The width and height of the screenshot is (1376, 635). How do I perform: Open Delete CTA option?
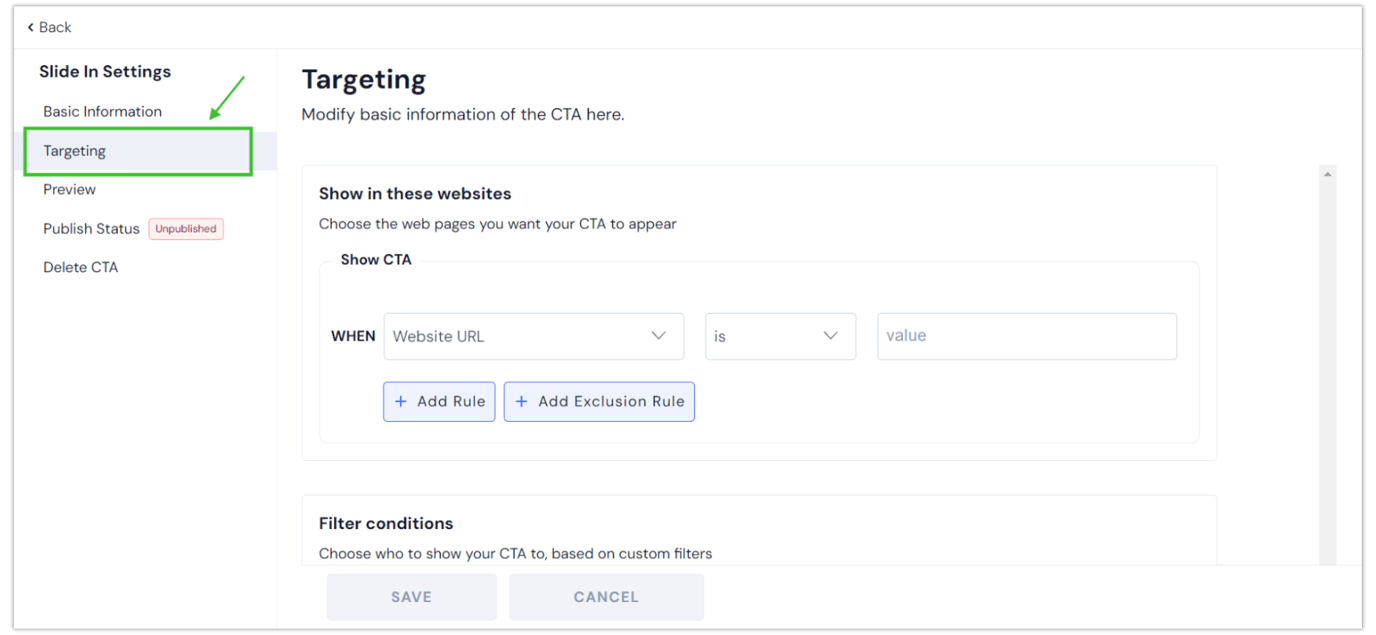tap(80, 267)
